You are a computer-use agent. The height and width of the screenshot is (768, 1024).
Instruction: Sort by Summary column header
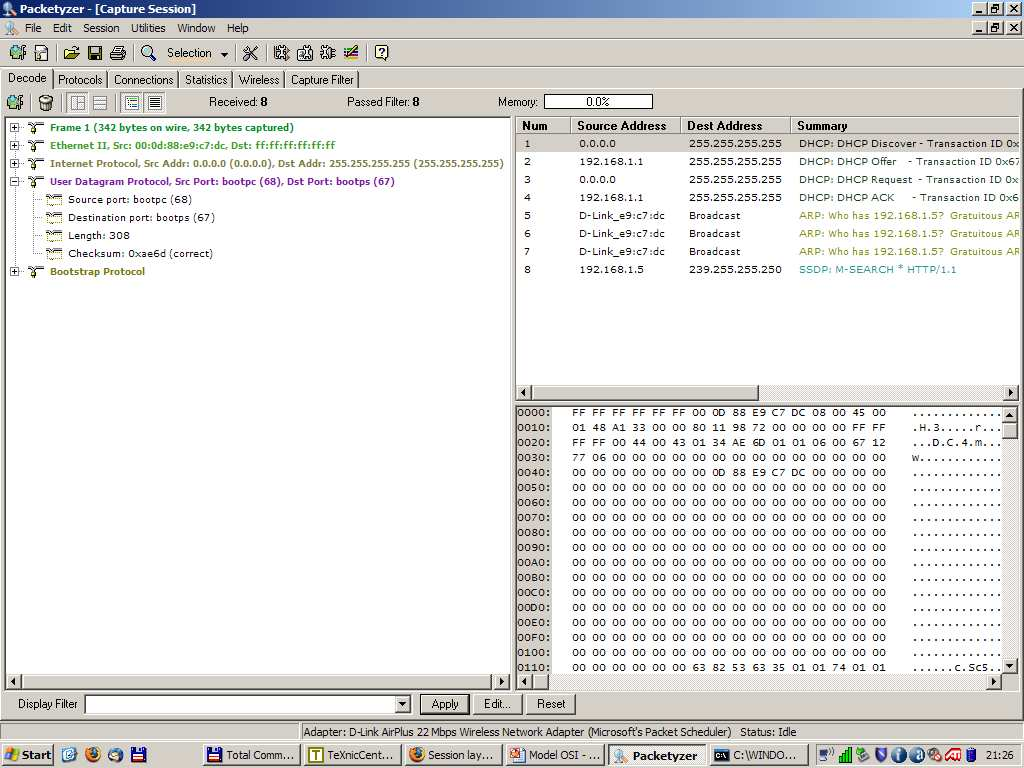pos(904,125)
